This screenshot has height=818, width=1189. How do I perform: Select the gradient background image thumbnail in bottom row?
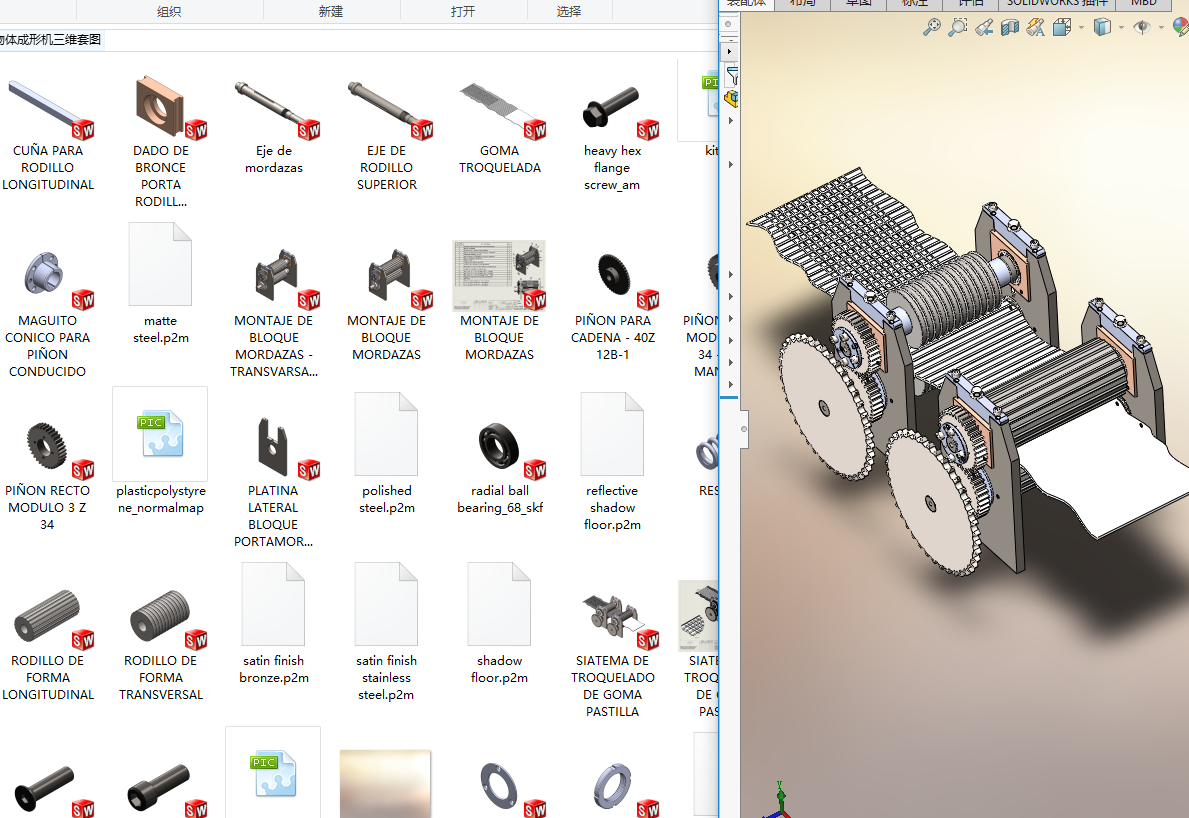tap(386, 784)
